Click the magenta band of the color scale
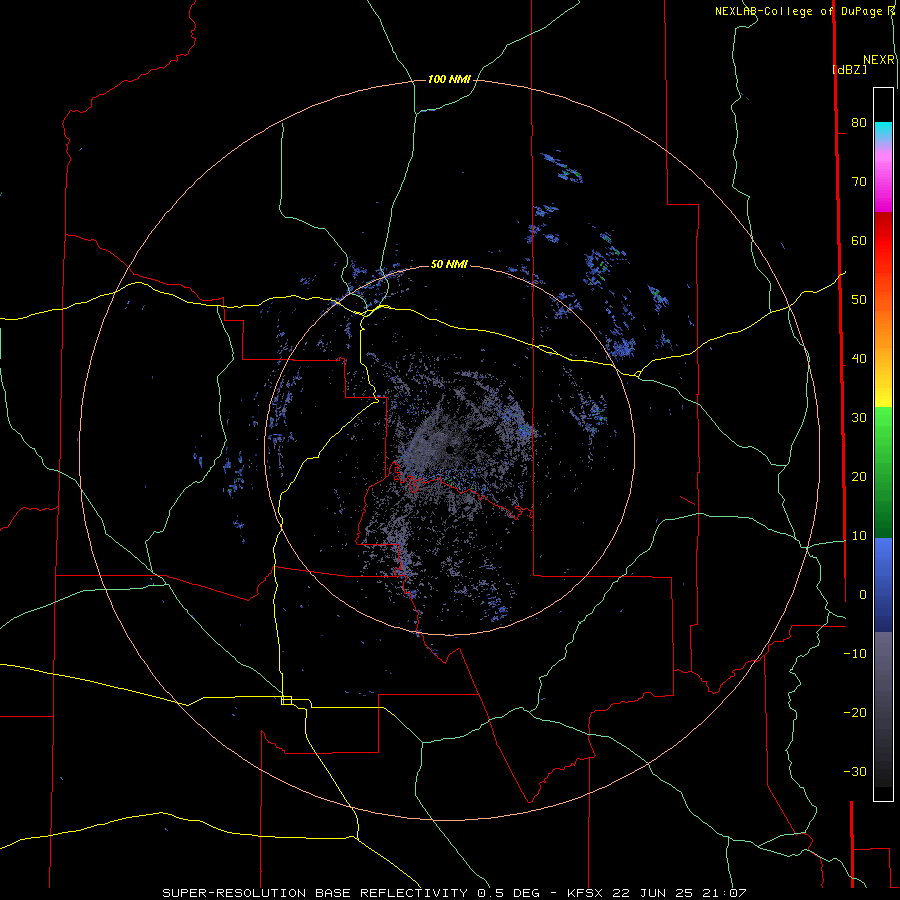The height and width of the screenshot is (900, 900). 883,184
